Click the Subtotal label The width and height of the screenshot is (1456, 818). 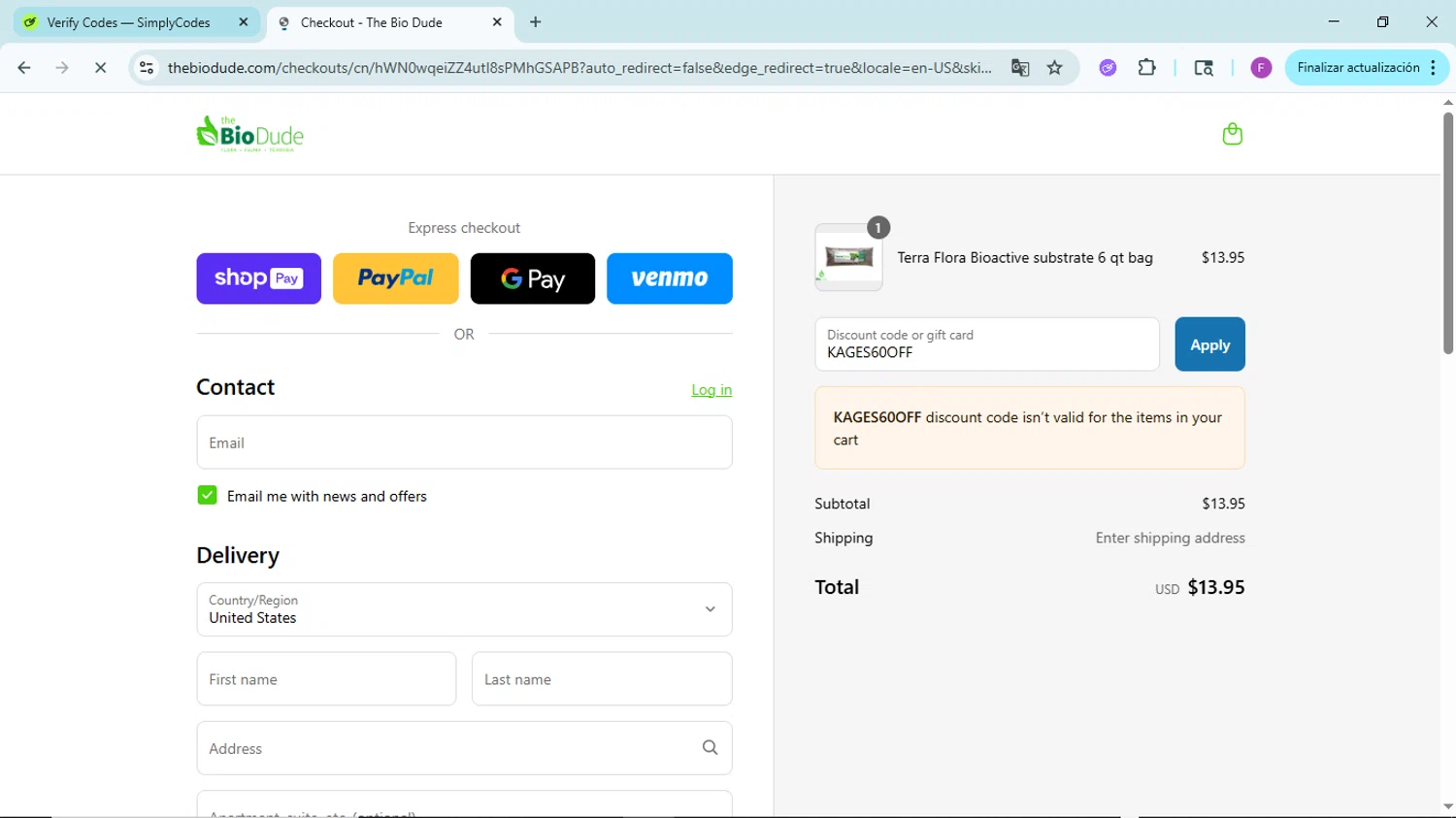(843, 504)
